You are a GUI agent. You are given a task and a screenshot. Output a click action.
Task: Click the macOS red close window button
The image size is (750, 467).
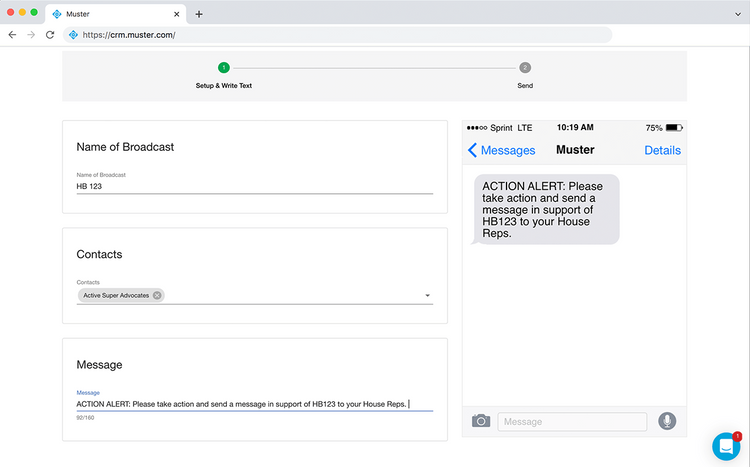11,12
